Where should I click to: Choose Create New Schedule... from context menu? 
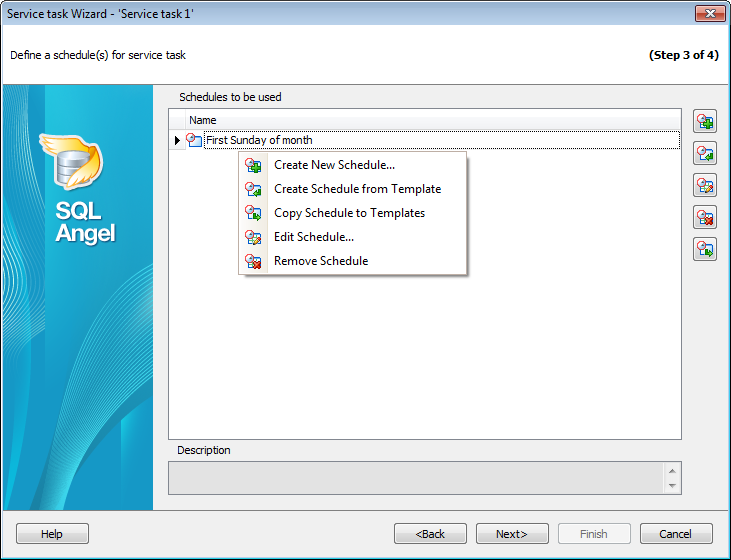(x=352, y=165)
